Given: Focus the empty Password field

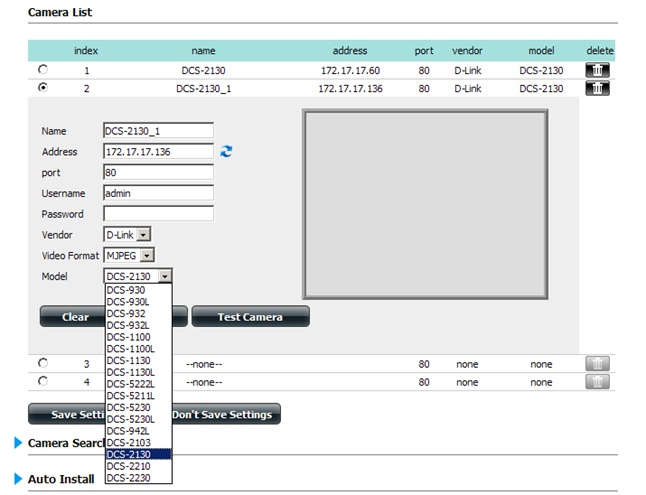Looking at the screenshot, I should pos(158,213).
